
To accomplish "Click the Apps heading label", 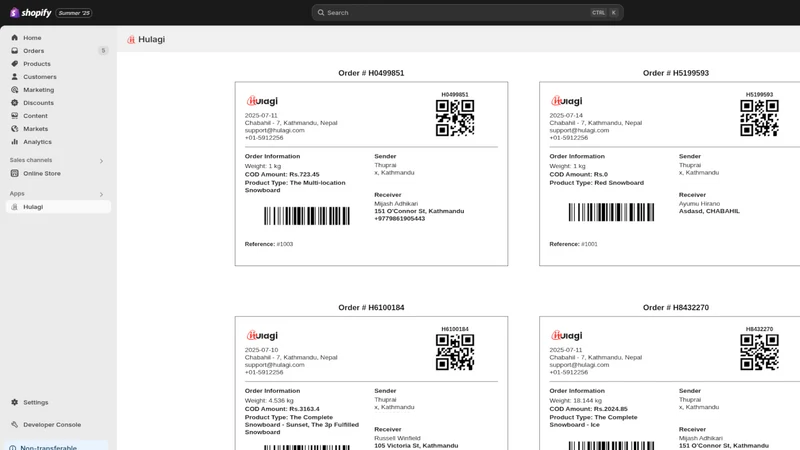I will click(x=17, y=193).
